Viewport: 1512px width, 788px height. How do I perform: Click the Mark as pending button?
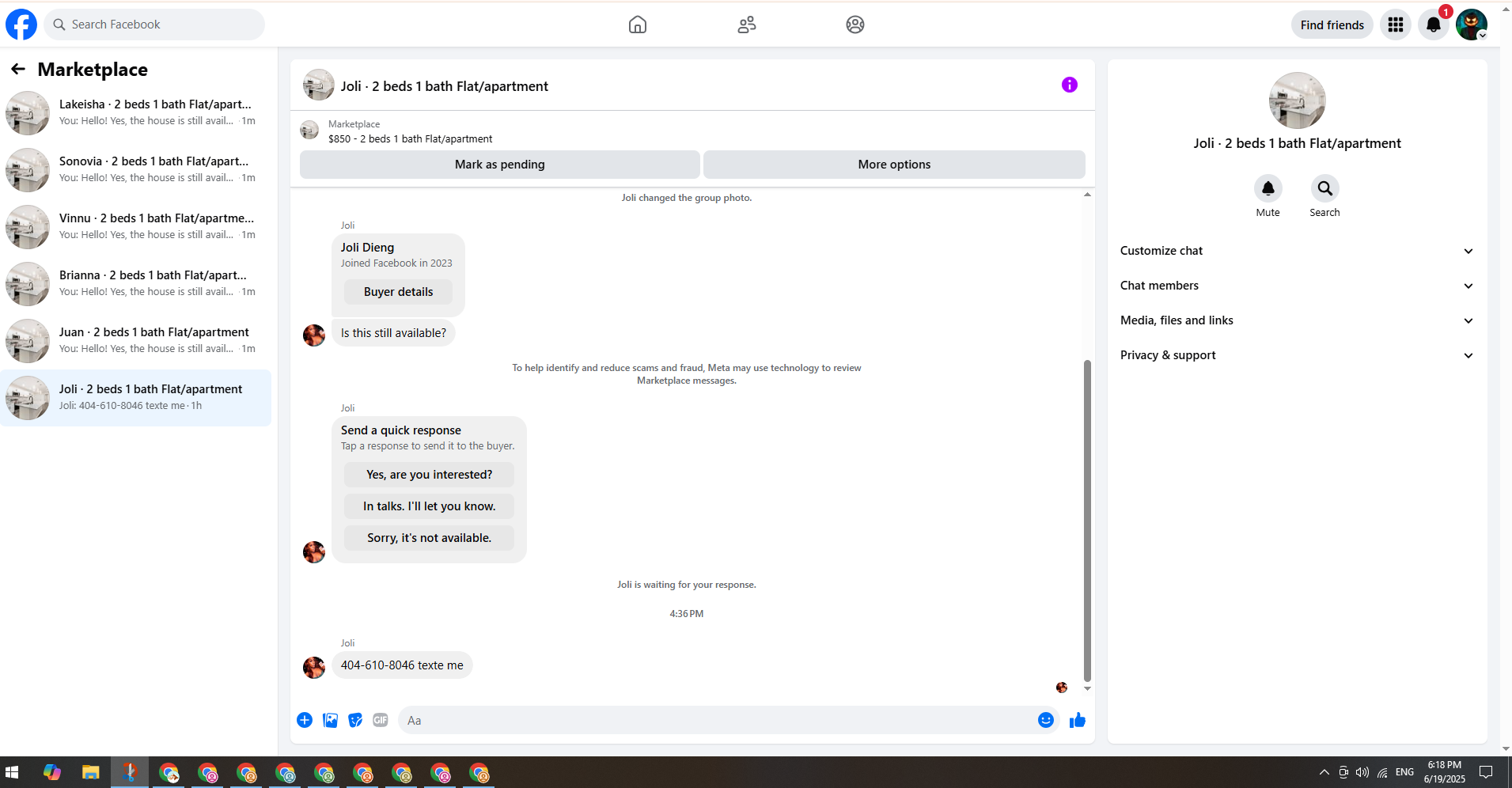pos(500,165)
